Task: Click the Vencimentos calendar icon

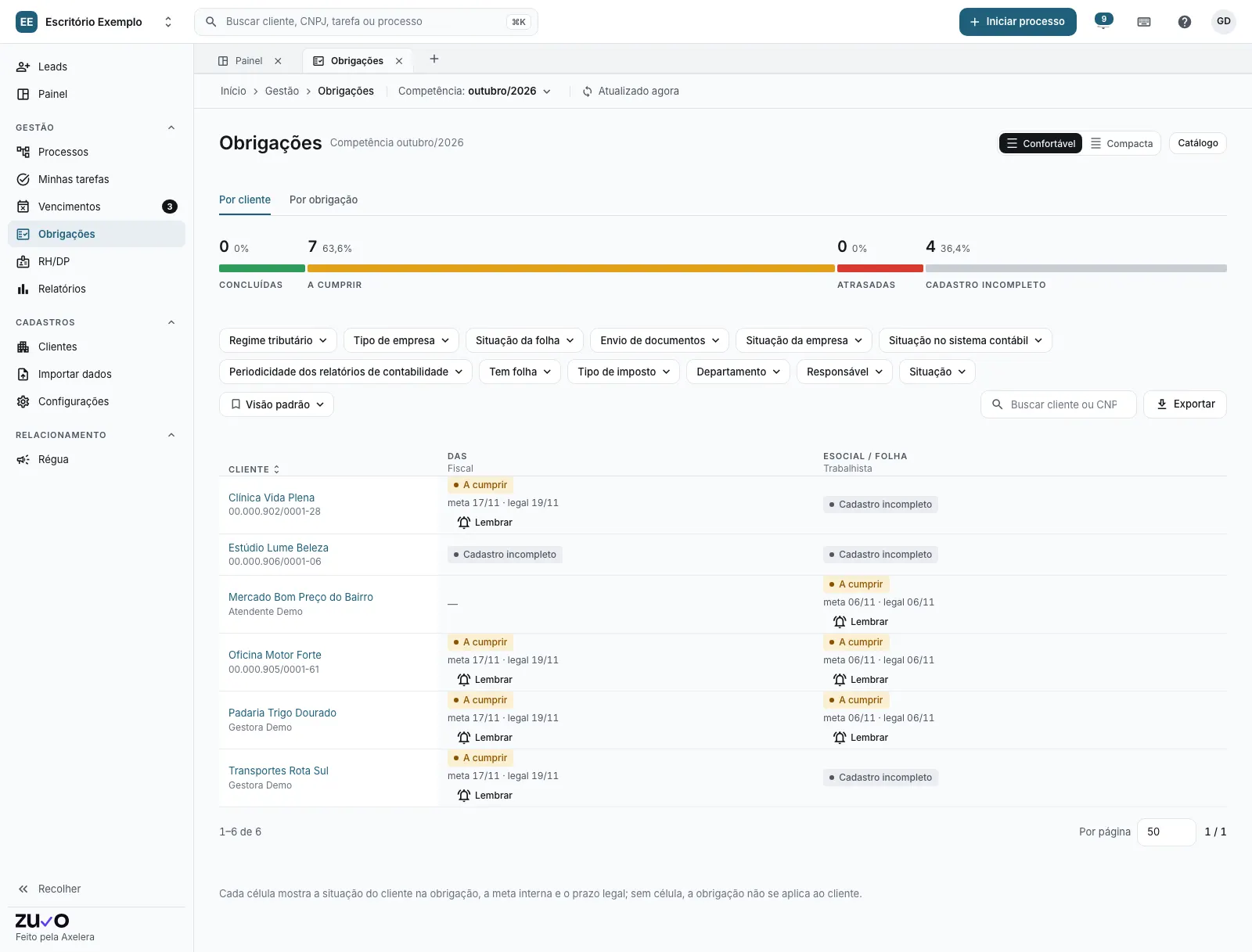Action: [x=23, y=207]
